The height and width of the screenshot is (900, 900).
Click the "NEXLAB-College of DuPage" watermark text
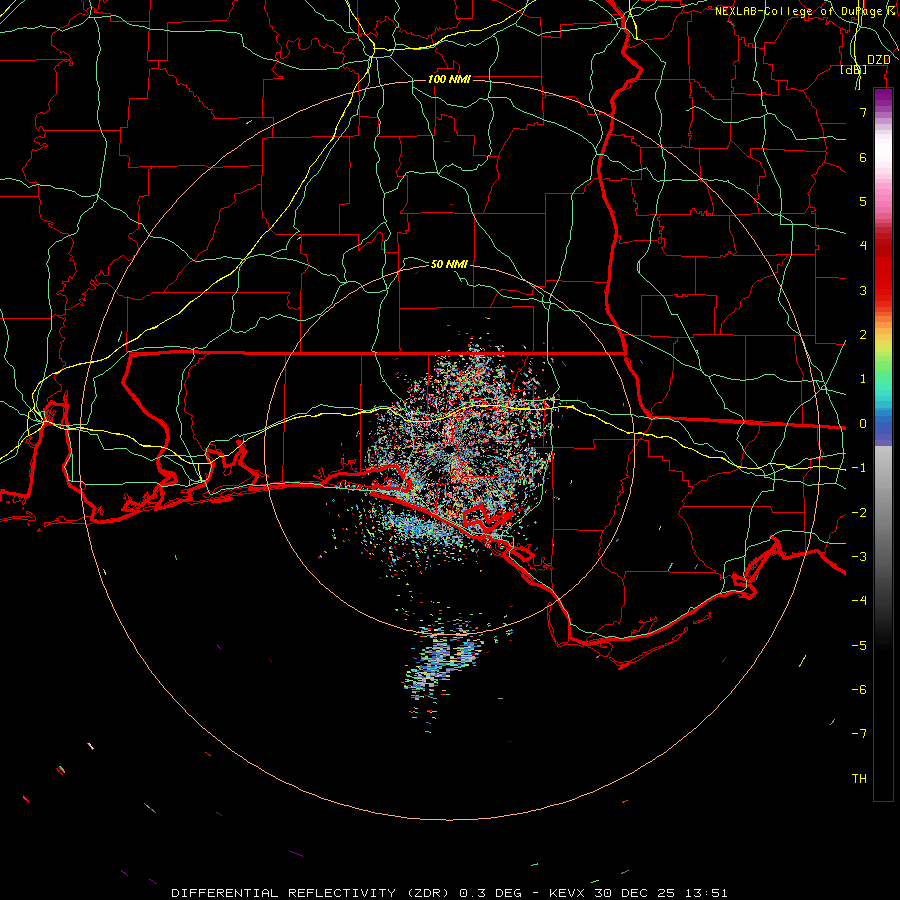[x=798, y=11]
